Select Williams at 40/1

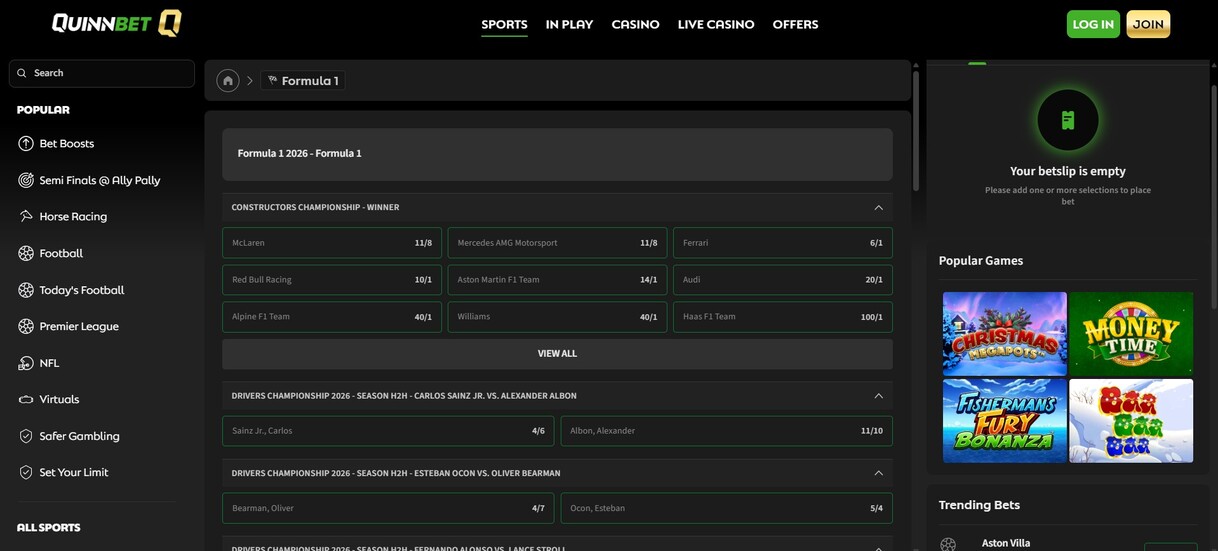(x=557, y=317)
